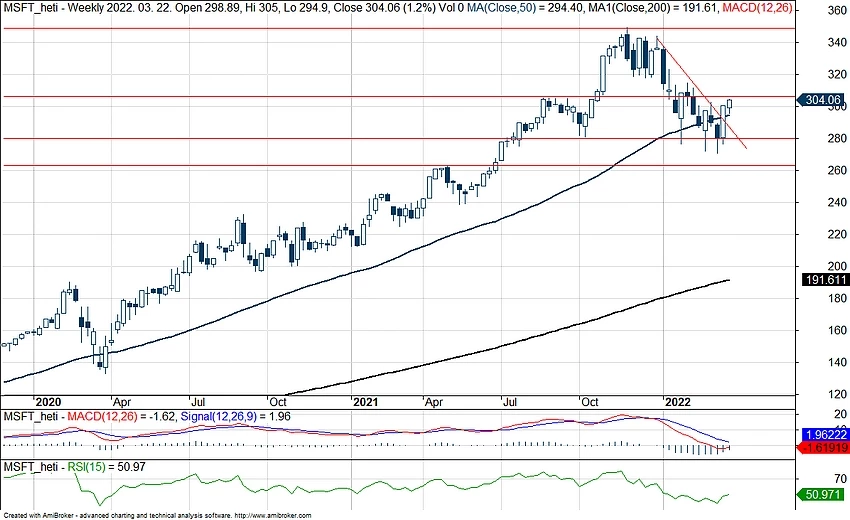
Task: Click the green 50.971 RSI value tag
Action: tap(824, 494)
